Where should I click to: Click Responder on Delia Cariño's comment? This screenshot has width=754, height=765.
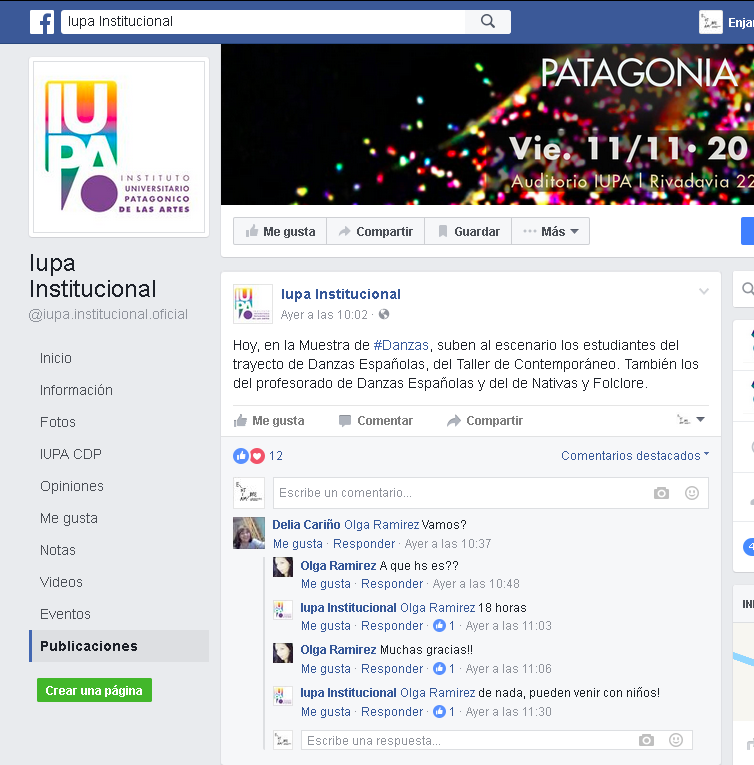[364, 544]
